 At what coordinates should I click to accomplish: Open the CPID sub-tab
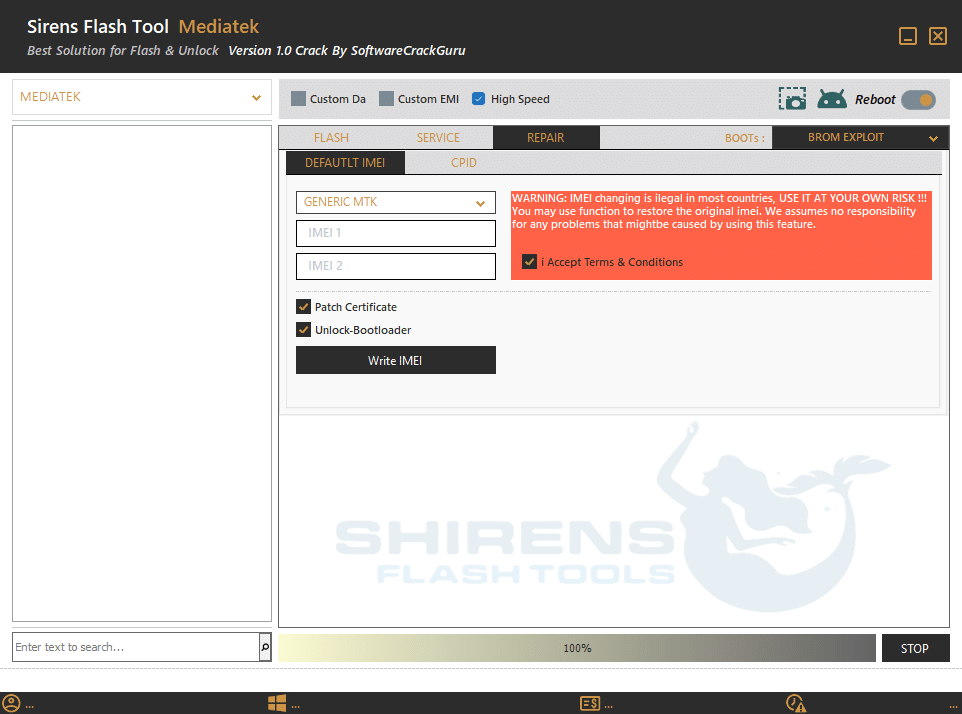464,163
